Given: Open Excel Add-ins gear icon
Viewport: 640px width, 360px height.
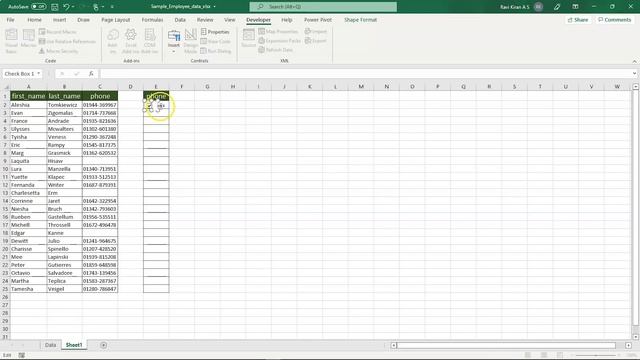Looking at the screenshot, I should [131, 41].
